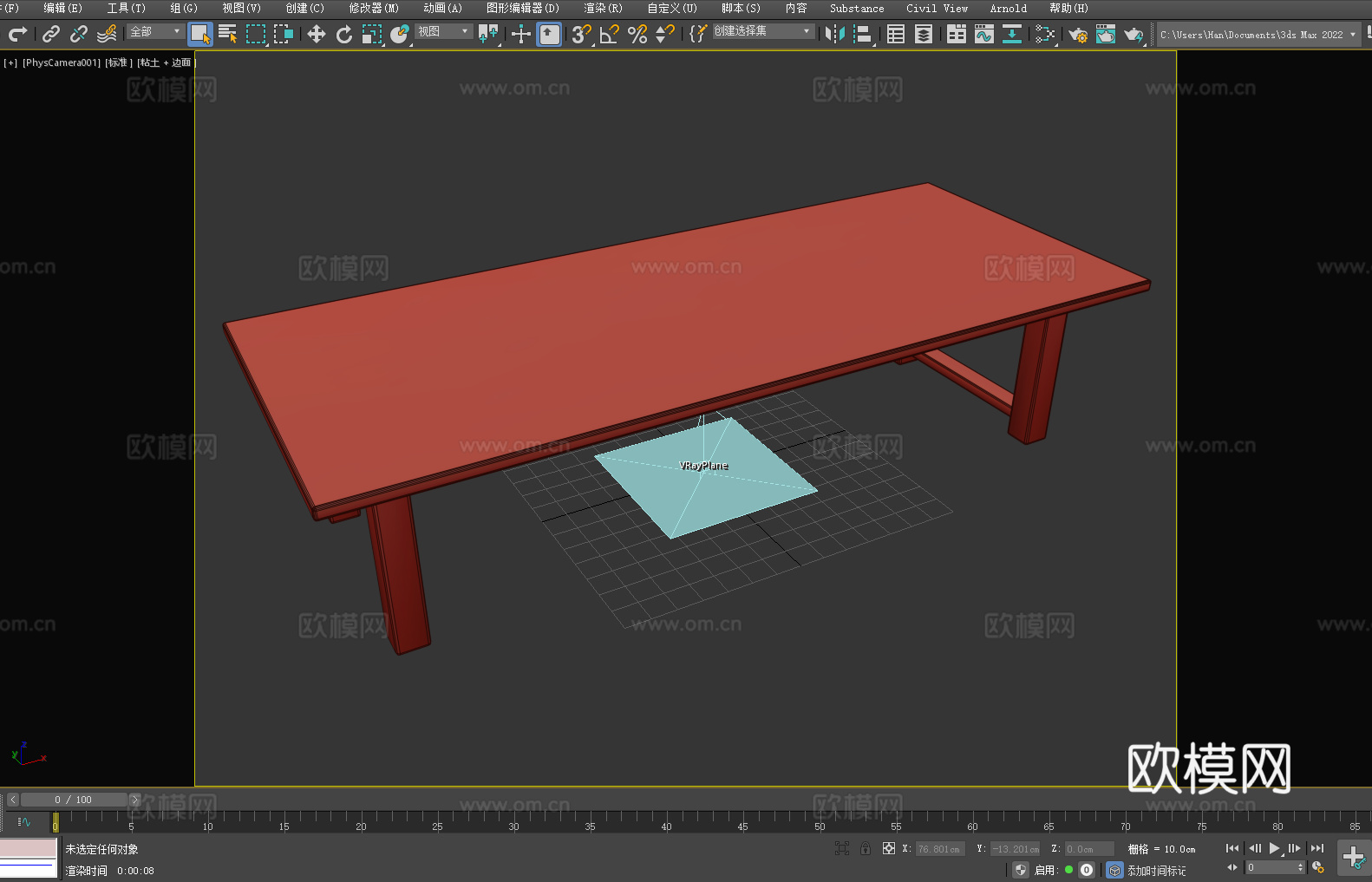Click 标准 viewport shading label
This screenshot has height=882, width=1372.
tap(119, 62)
